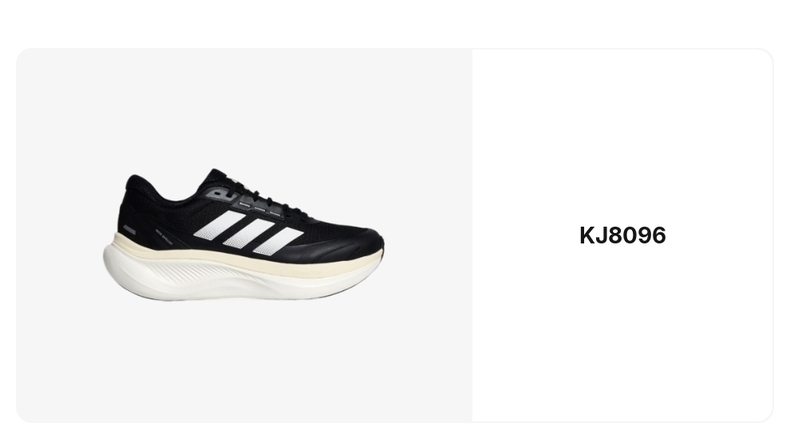Screen dimensions: 790x423
Task: Click the third white stripe nearest toe
Action: (278, 241)
